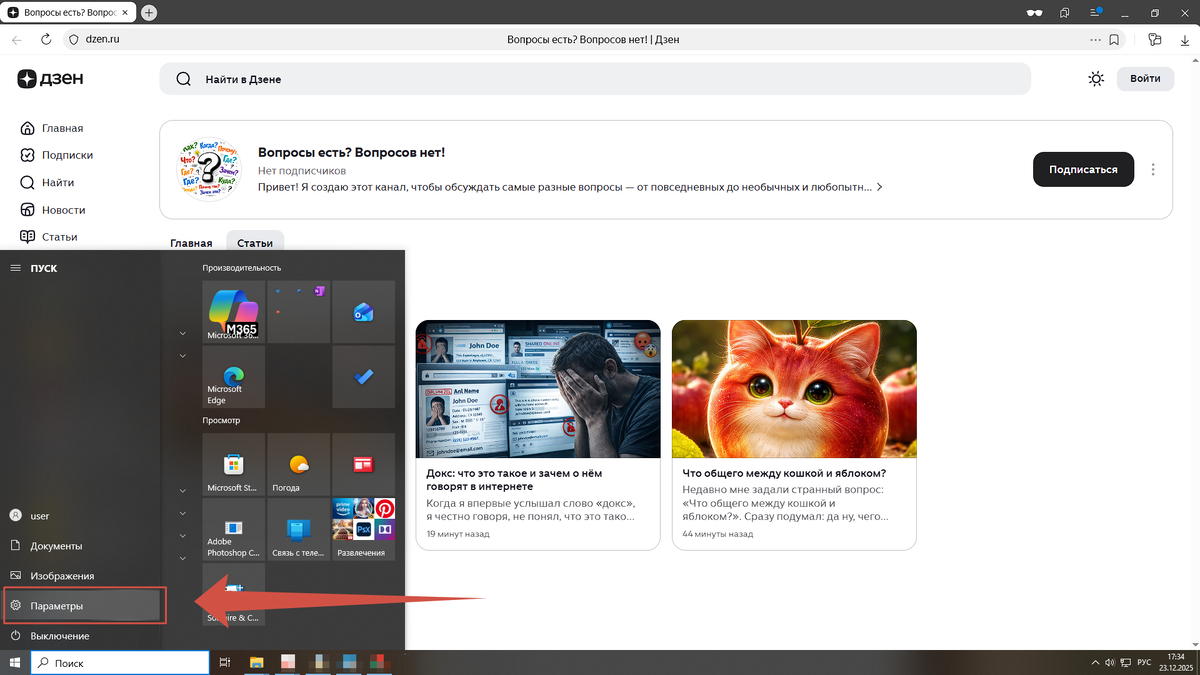
Task: Open the user account in Start menu
Action: [80, 516]
